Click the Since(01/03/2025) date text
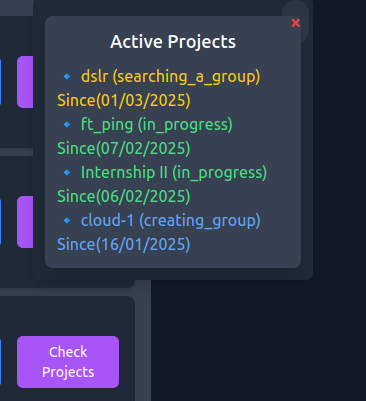This screenshot has width=366, height=401. tap(124, 100)
